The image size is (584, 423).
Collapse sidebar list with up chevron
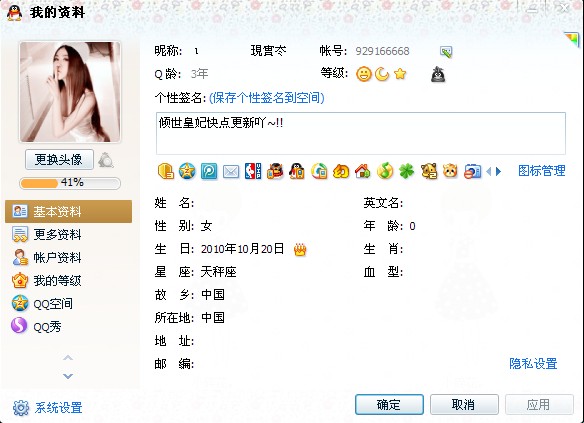(x=68, y=358)
